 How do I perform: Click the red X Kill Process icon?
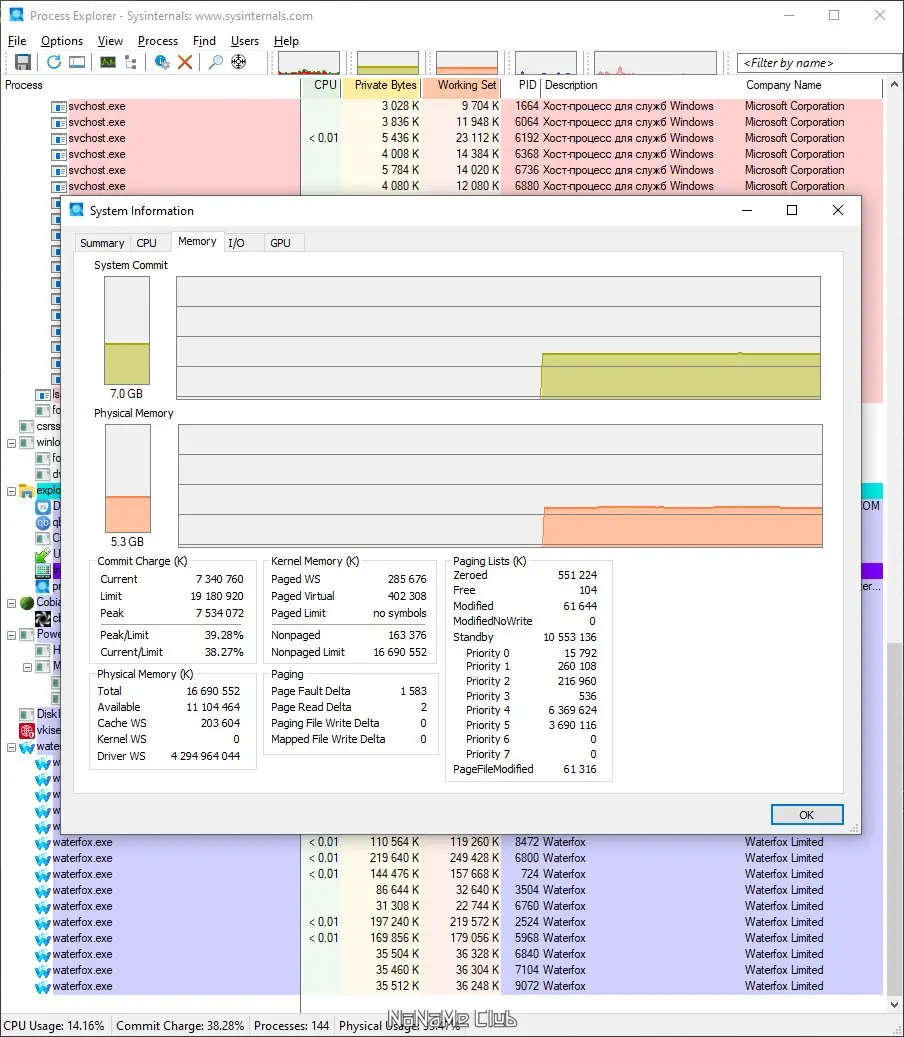click(x=185, y=62)
